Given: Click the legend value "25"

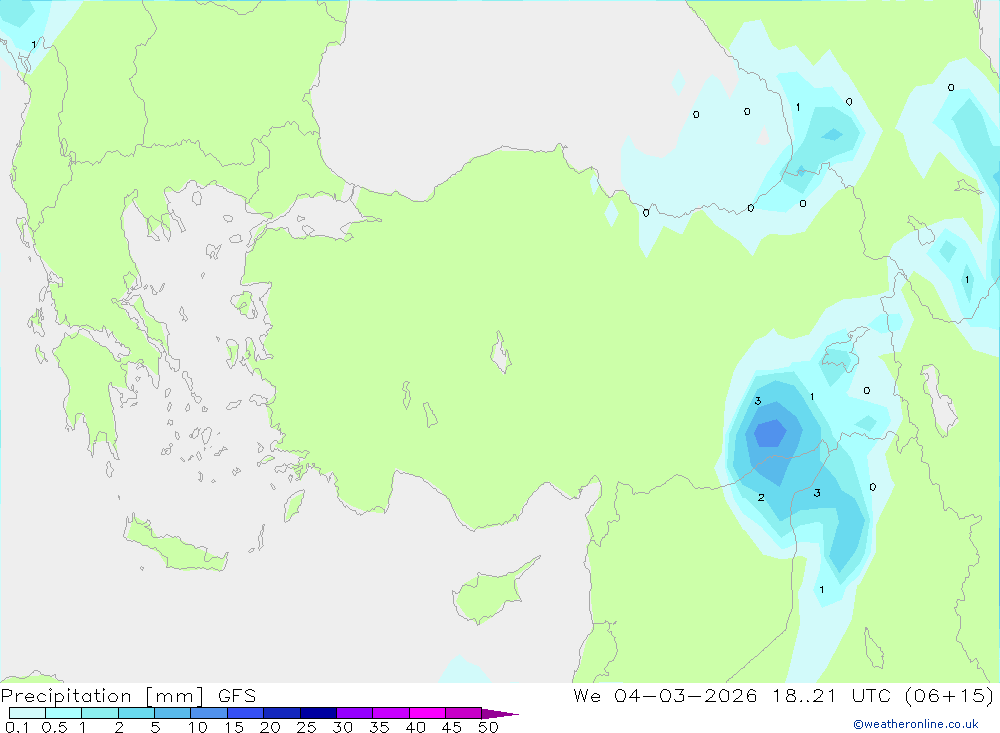Looking at the screenshot, I should click(x=306, y=727).
